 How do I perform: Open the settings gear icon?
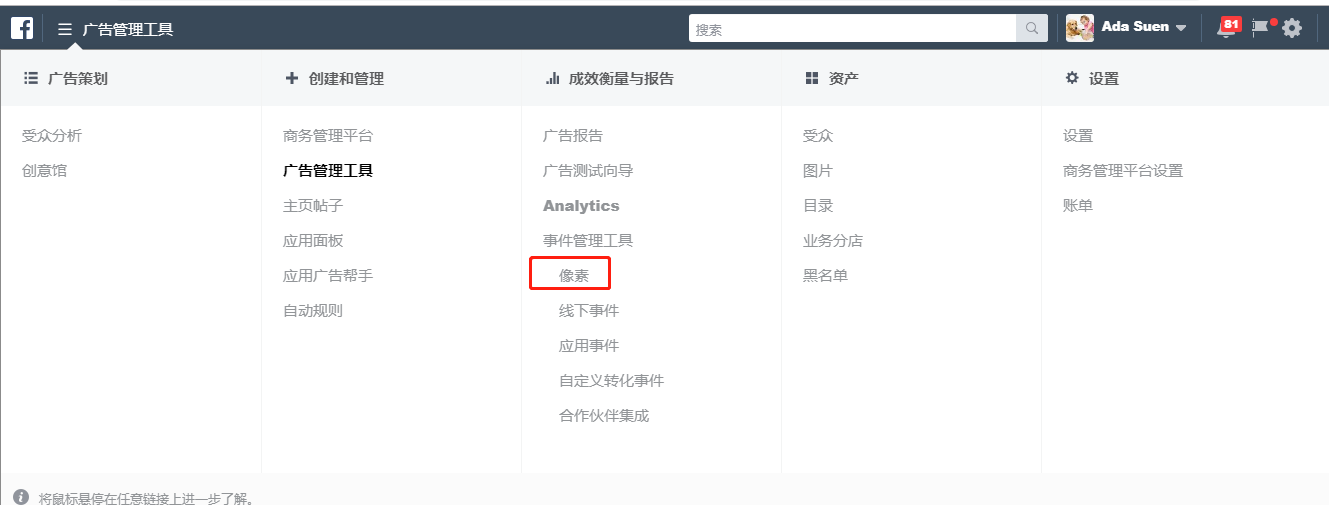point(1292,28)
